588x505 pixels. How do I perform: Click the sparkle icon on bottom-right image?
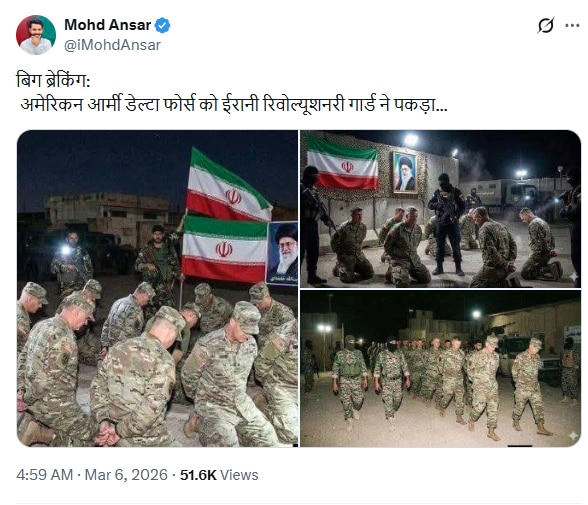pos(573,436)
